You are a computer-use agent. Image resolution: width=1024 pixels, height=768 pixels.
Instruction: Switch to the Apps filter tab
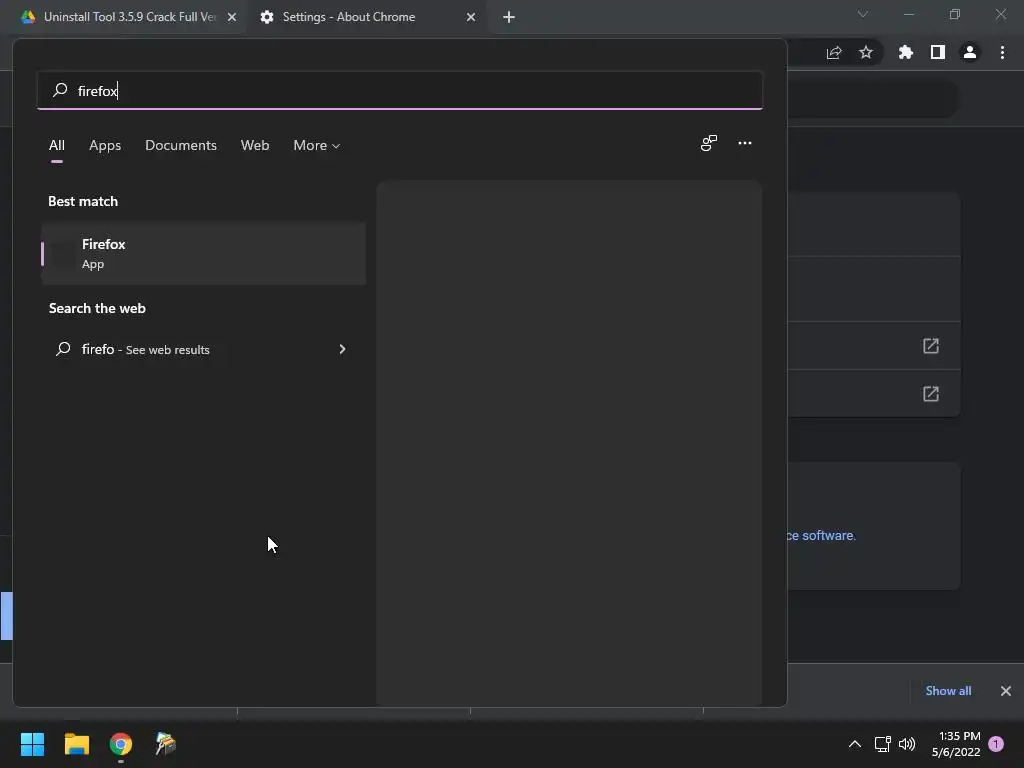point(105,145)
